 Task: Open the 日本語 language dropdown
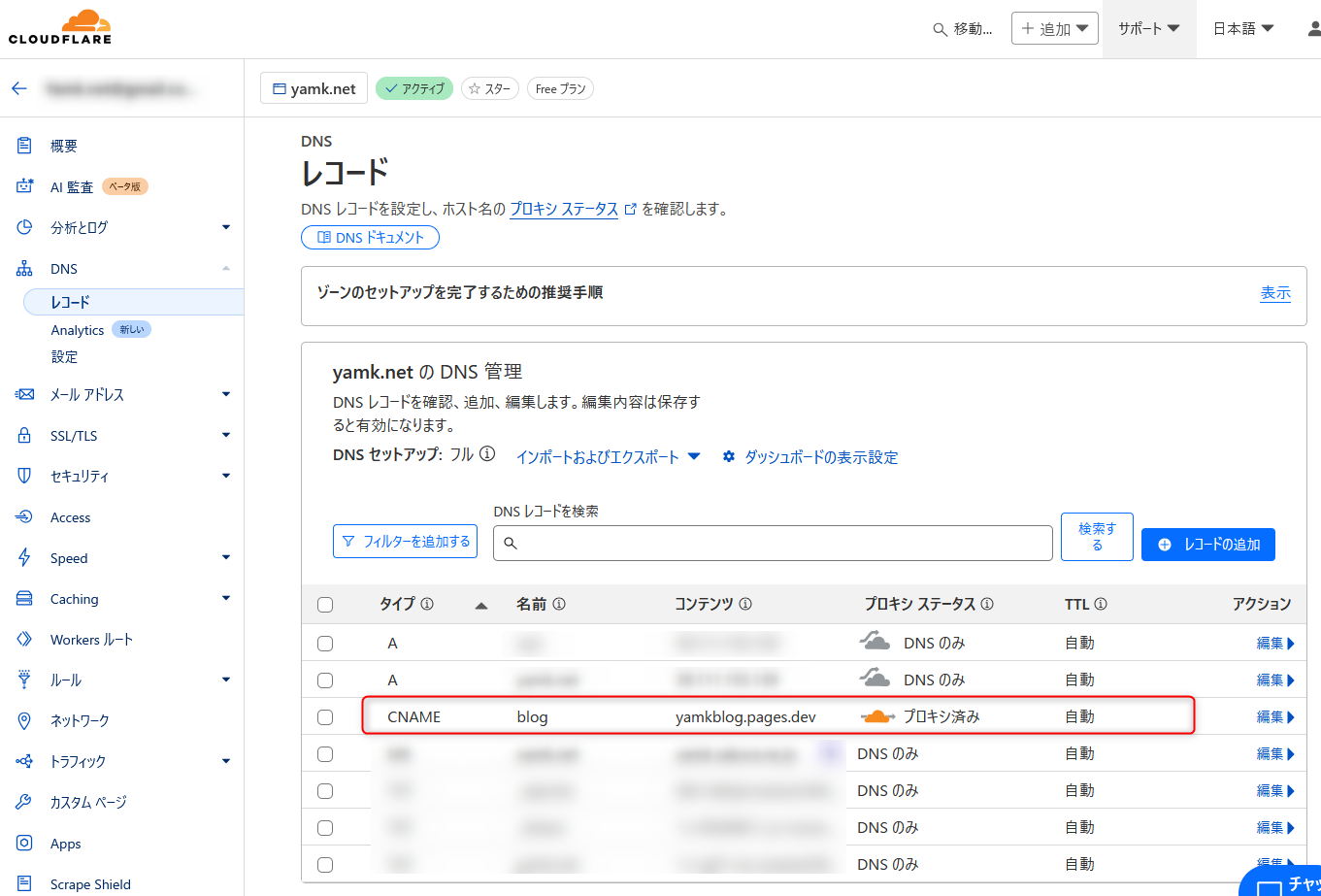click(x=1243, y=28)
